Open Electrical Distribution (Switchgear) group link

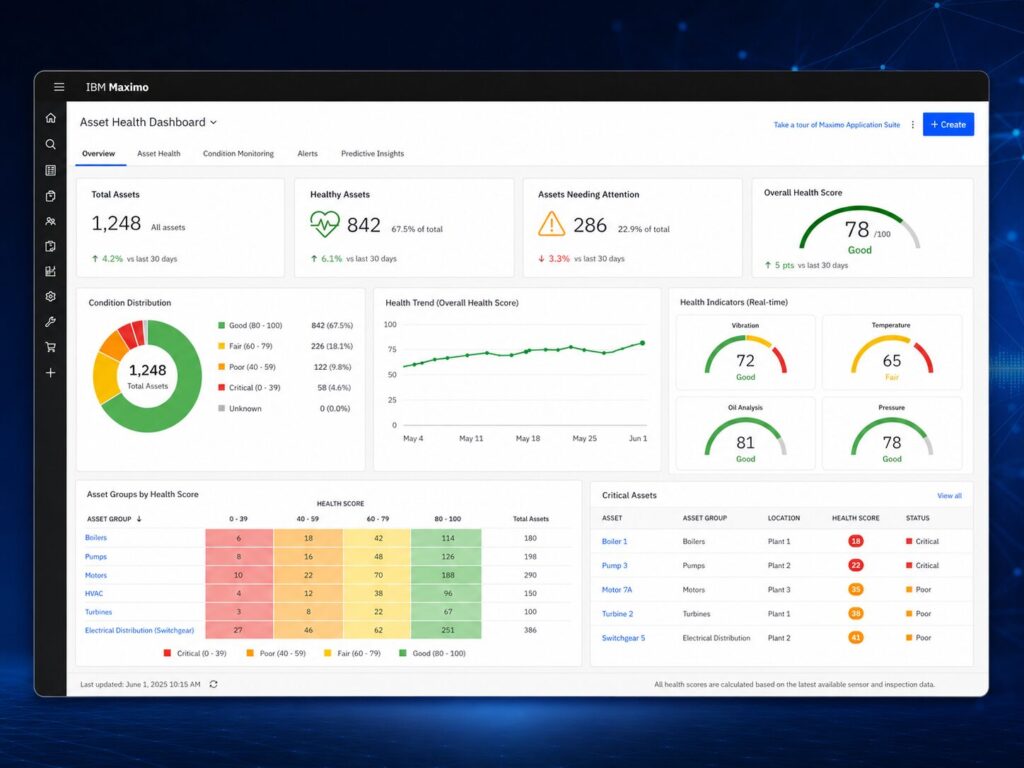coord(140,630)
